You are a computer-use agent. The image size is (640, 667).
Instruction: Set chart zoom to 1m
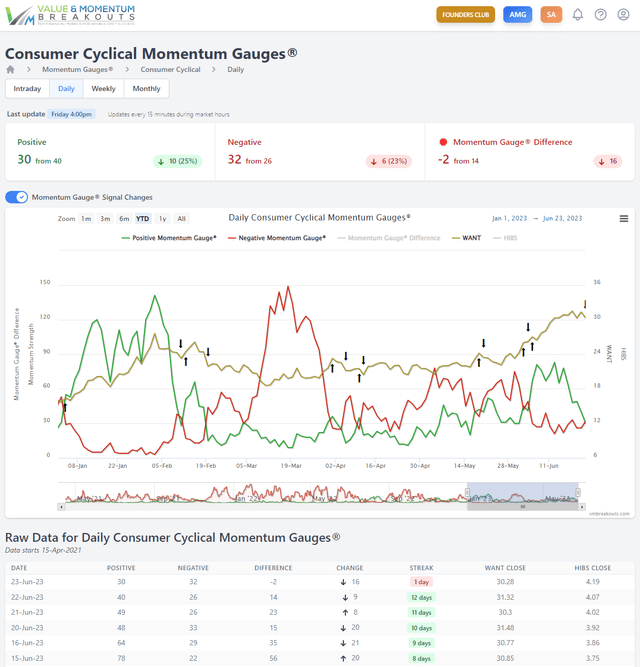pos(86,219)
